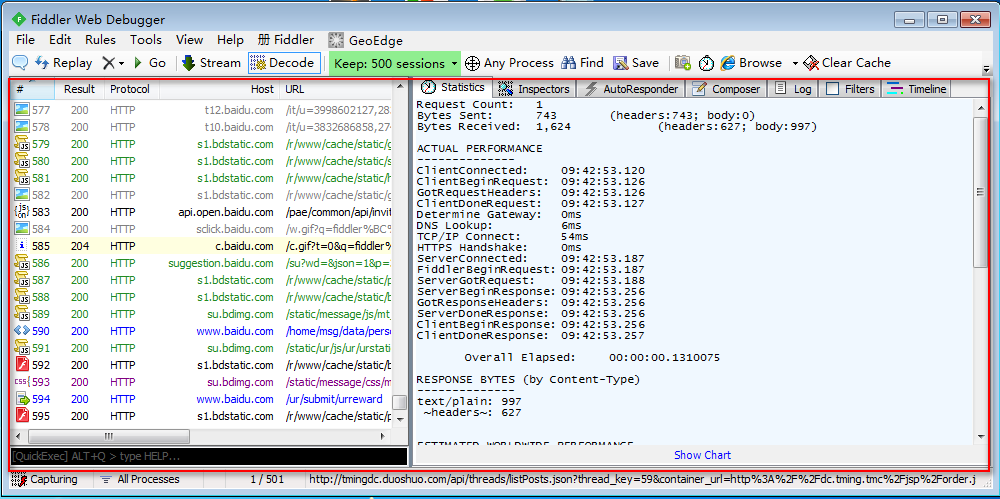Screen dimensions: 1000x499
Task: Open the Rules menu
Action: [x=100, y=40]
